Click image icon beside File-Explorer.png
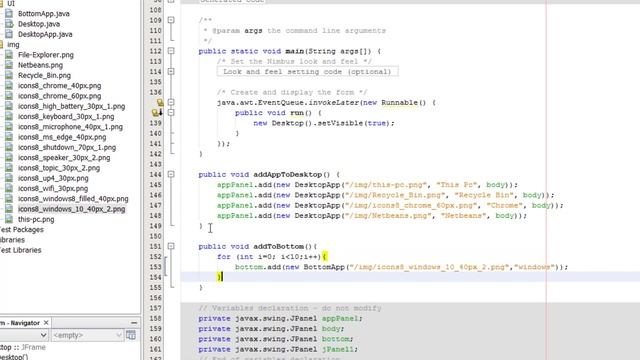The height and width of the screenshot is (360, 640). click(x=9, y=55)
